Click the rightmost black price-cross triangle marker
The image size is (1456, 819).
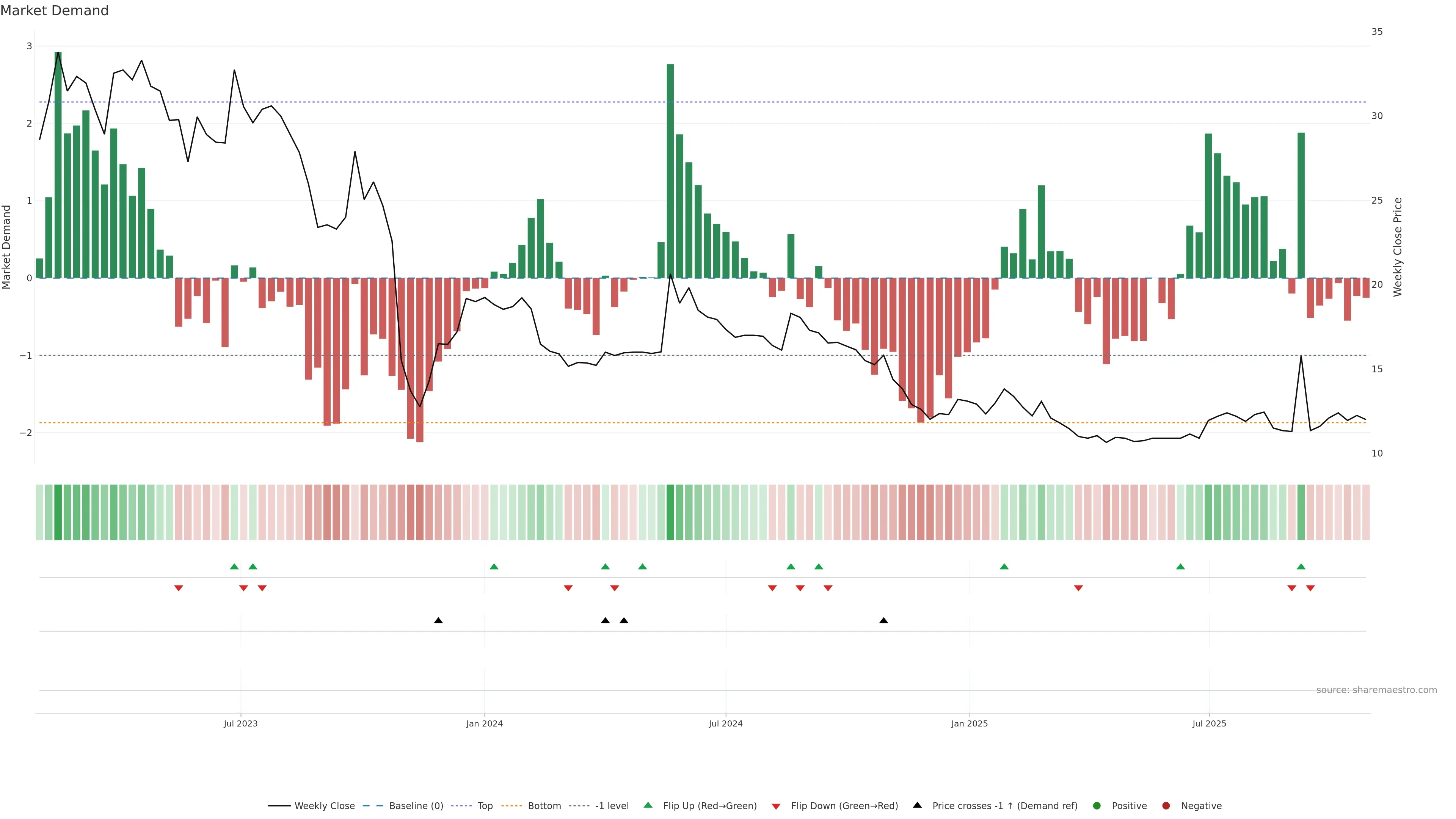[x=883, y=621]
